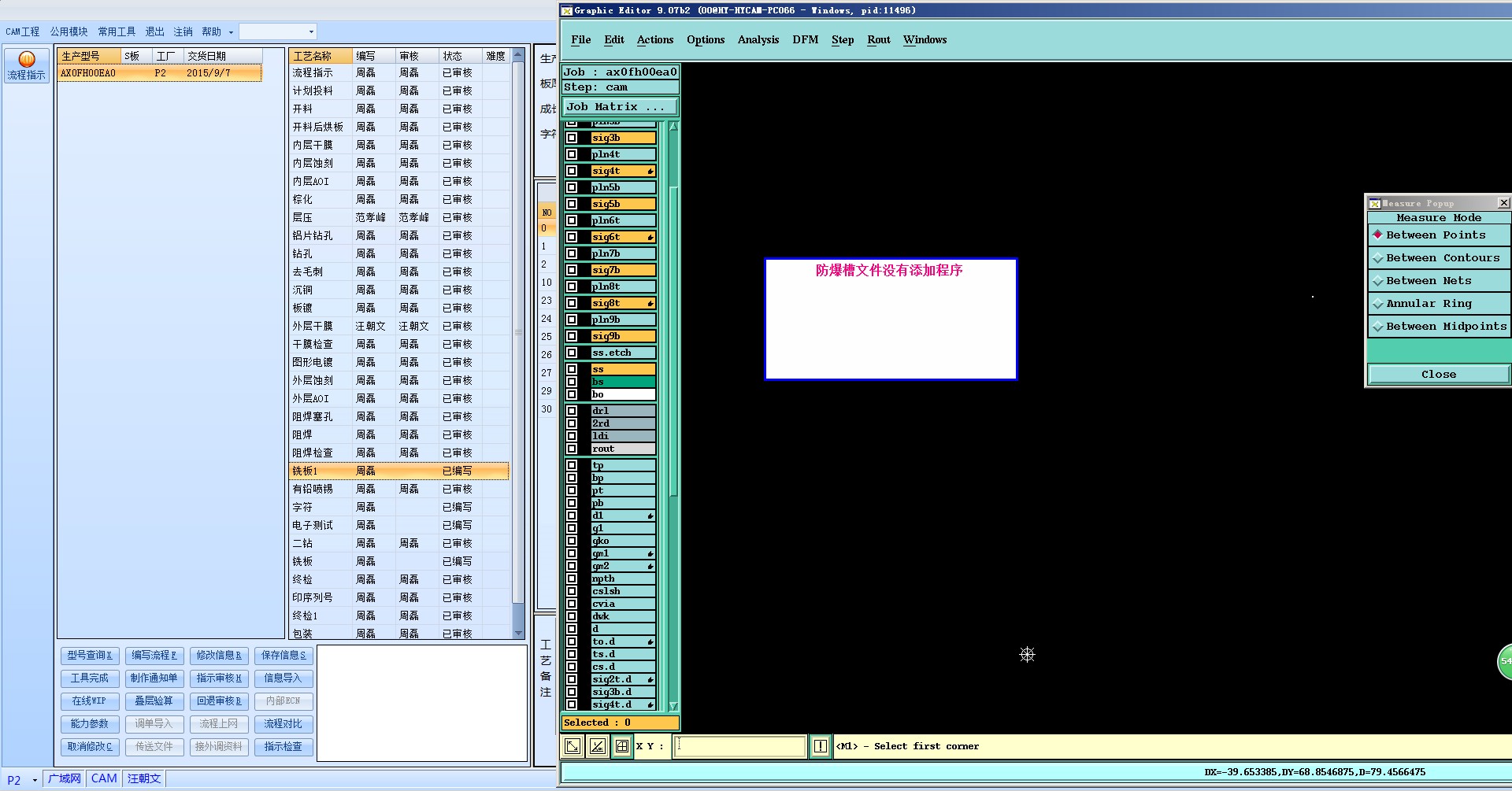This screenshot has width=1512, height=791.
Task: Click the small arrow marker on the gm1 layer
Action: (x=650, y=553)
